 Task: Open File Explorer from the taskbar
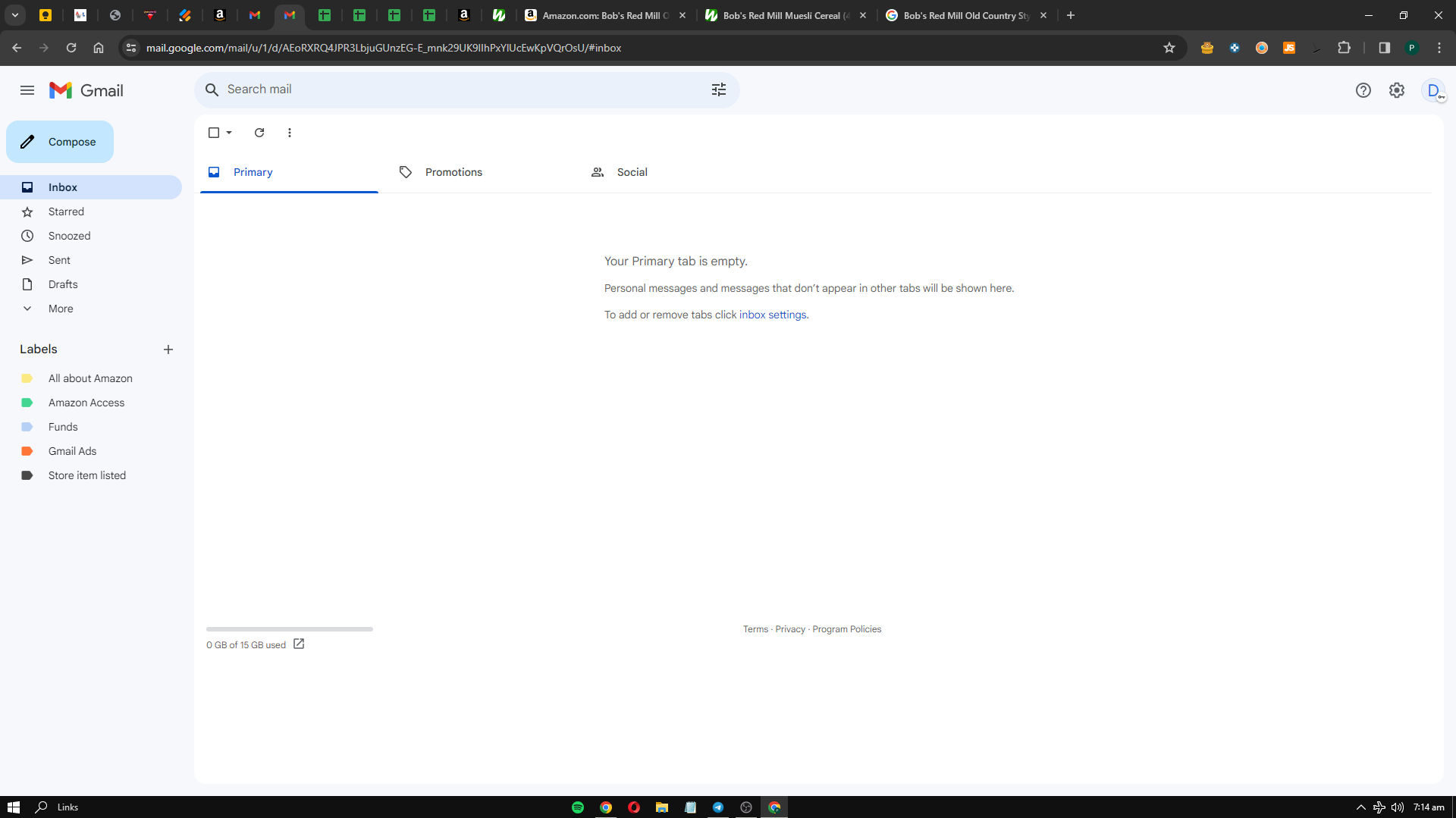pyautogui.click(x=662, y=807)
